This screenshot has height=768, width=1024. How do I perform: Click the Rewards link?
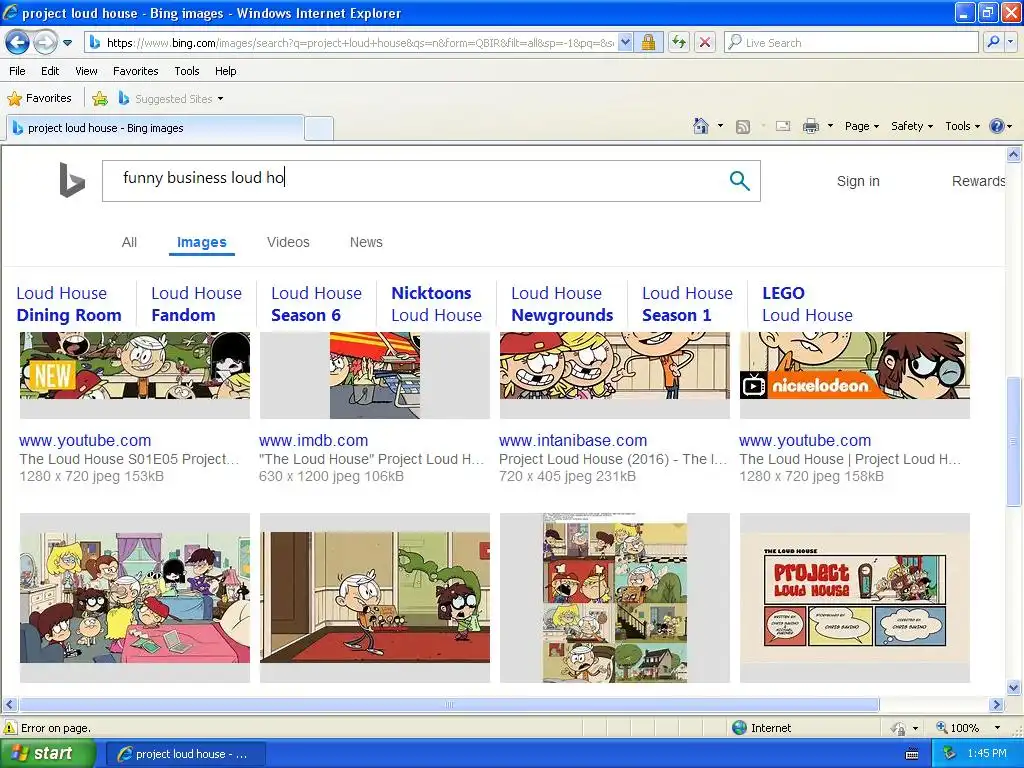pyautogui.click(x=978, y=181)
